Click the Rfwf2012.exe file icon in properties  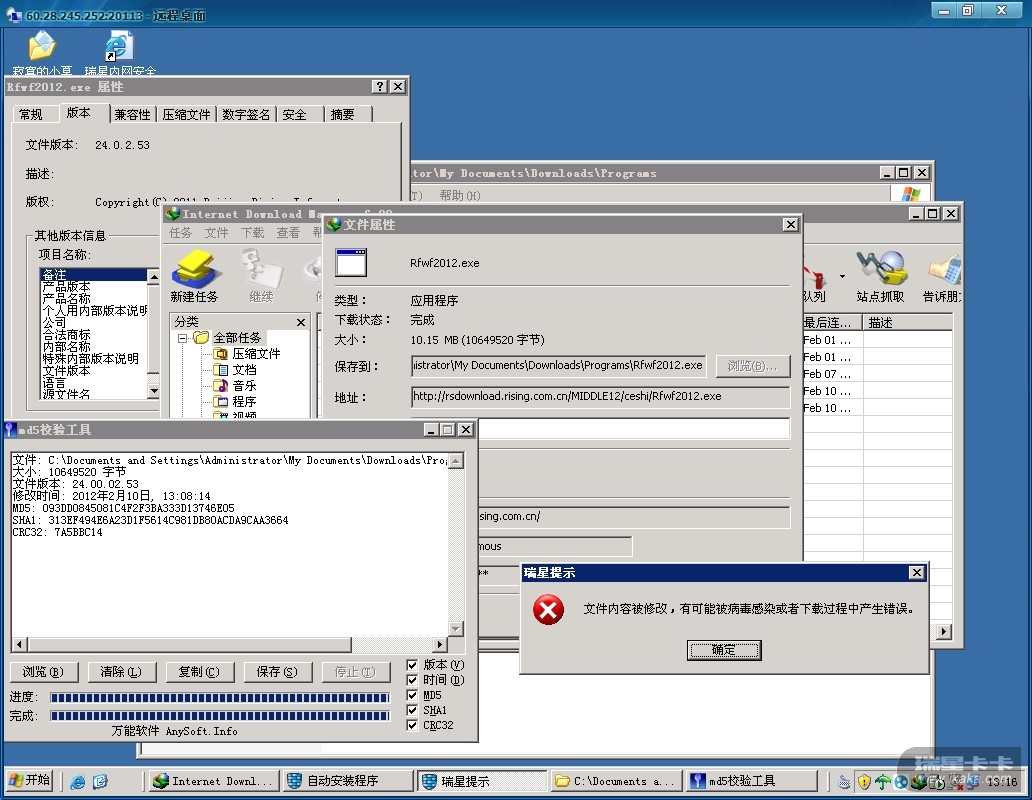click(x=351, y=262)
